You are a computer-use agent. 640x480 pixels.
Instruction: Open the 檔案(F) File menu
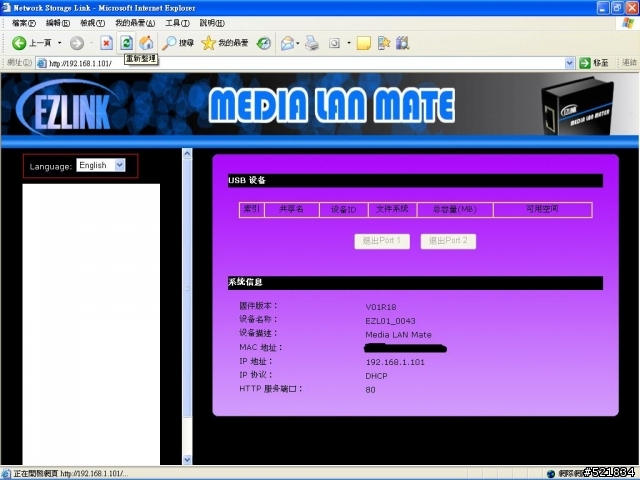tap(24, 23)
